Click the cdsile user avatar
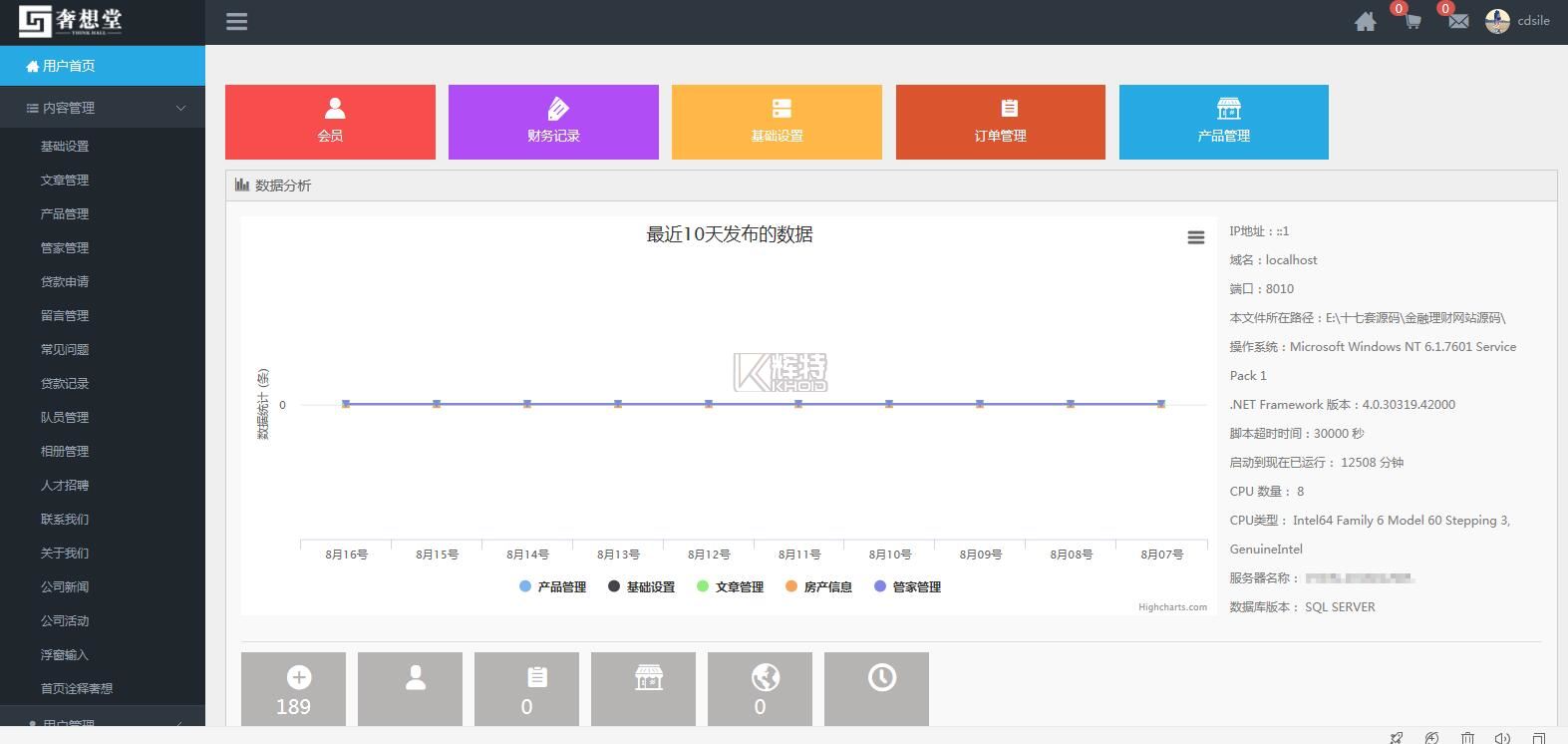The image size is (1568, 744). [x=1496, y=21]
